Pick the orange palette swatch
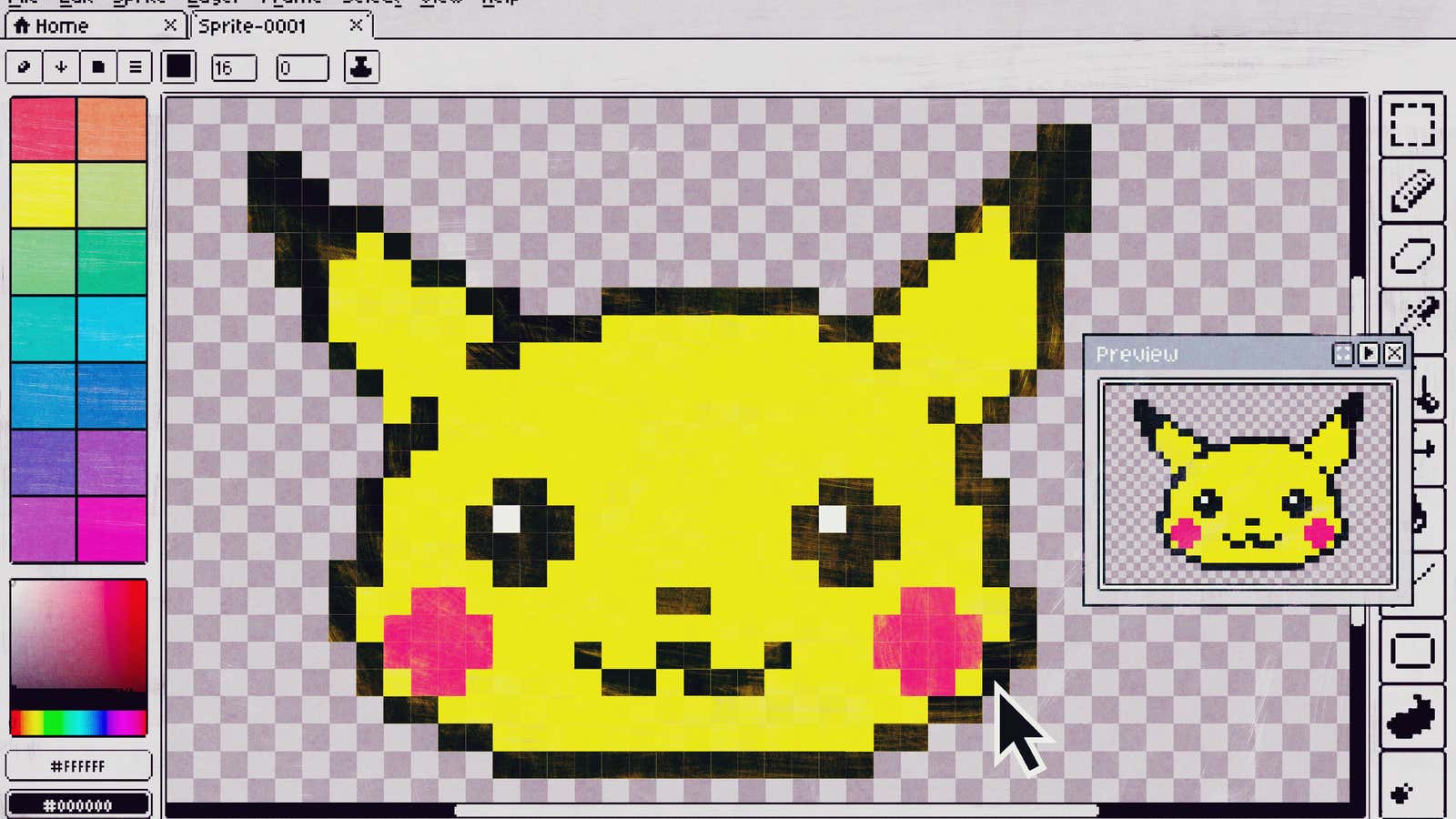This screenshot has height=819, width=1456. click(x=112, y=128)
